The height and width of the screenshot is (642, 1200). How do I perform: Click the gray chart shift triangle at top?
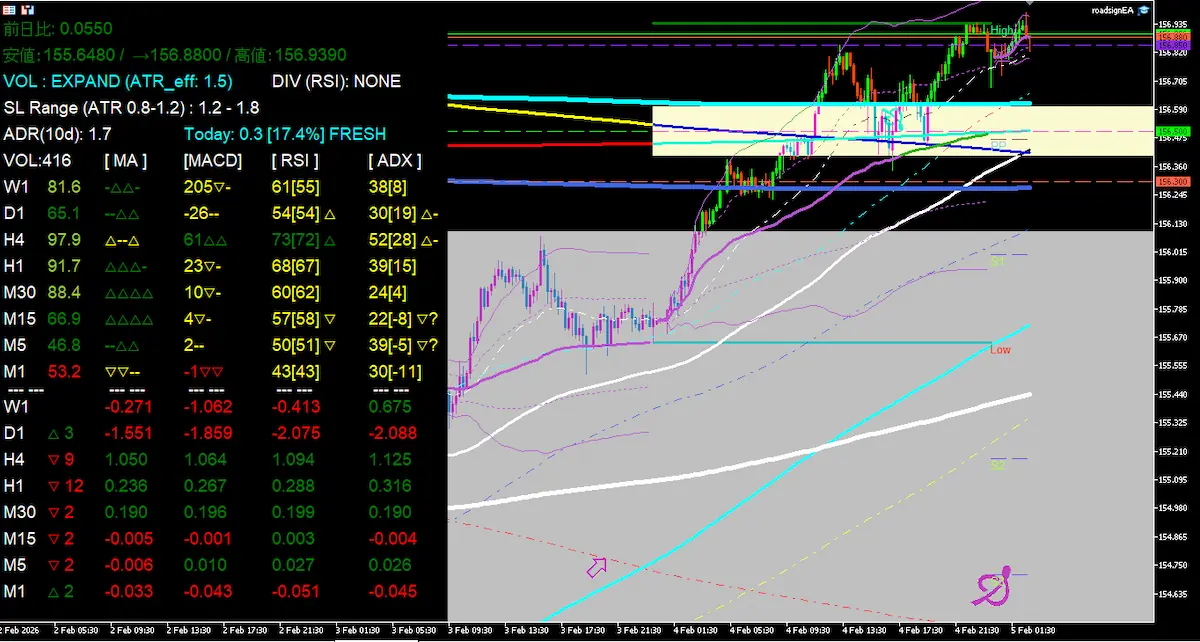tap(1030, 5)
